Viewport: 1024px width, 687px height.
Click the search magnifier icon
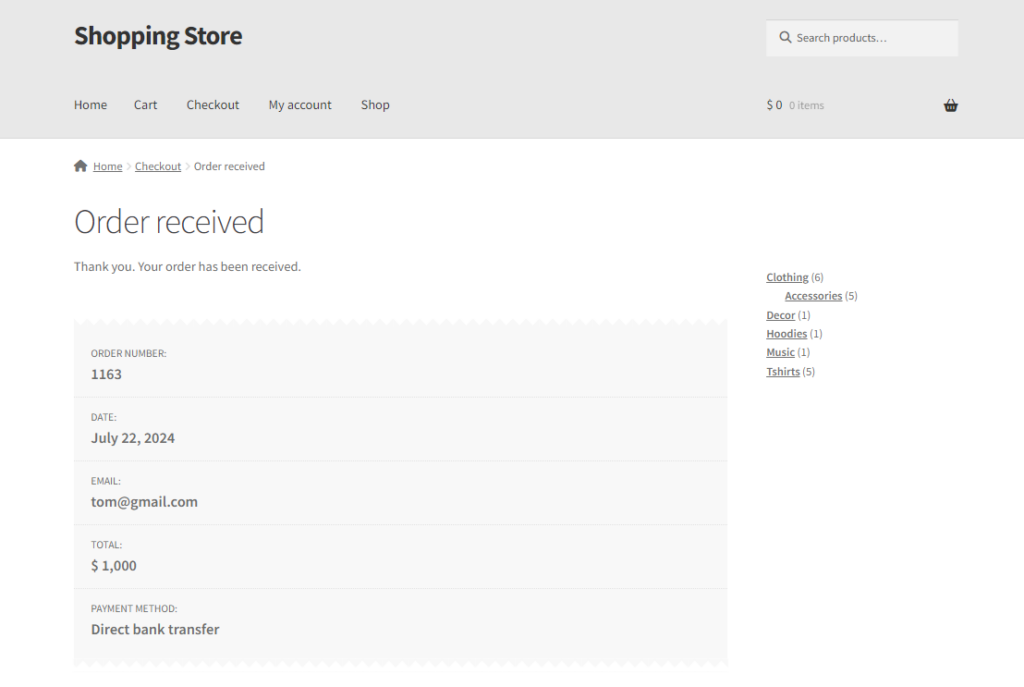point(785,38)
